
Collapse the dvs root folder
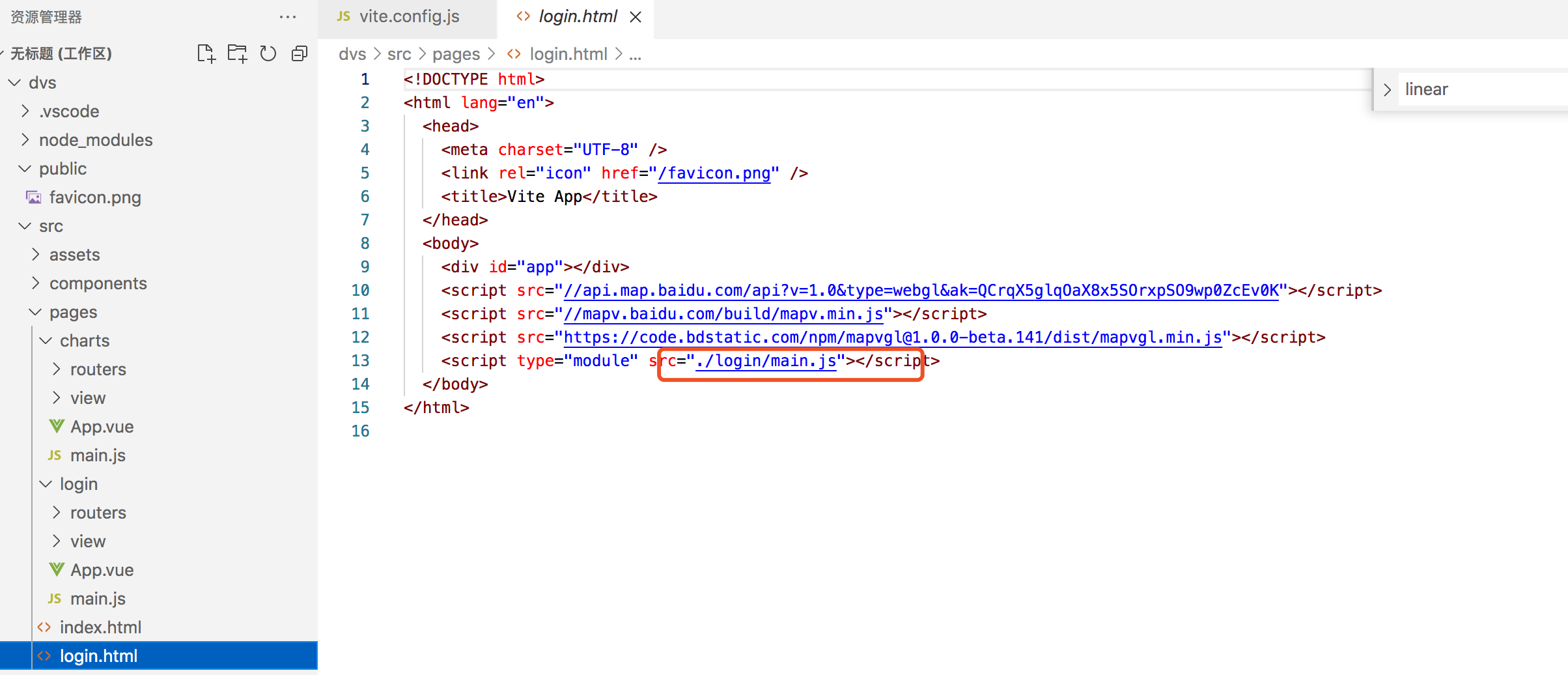tap(14, 83)
